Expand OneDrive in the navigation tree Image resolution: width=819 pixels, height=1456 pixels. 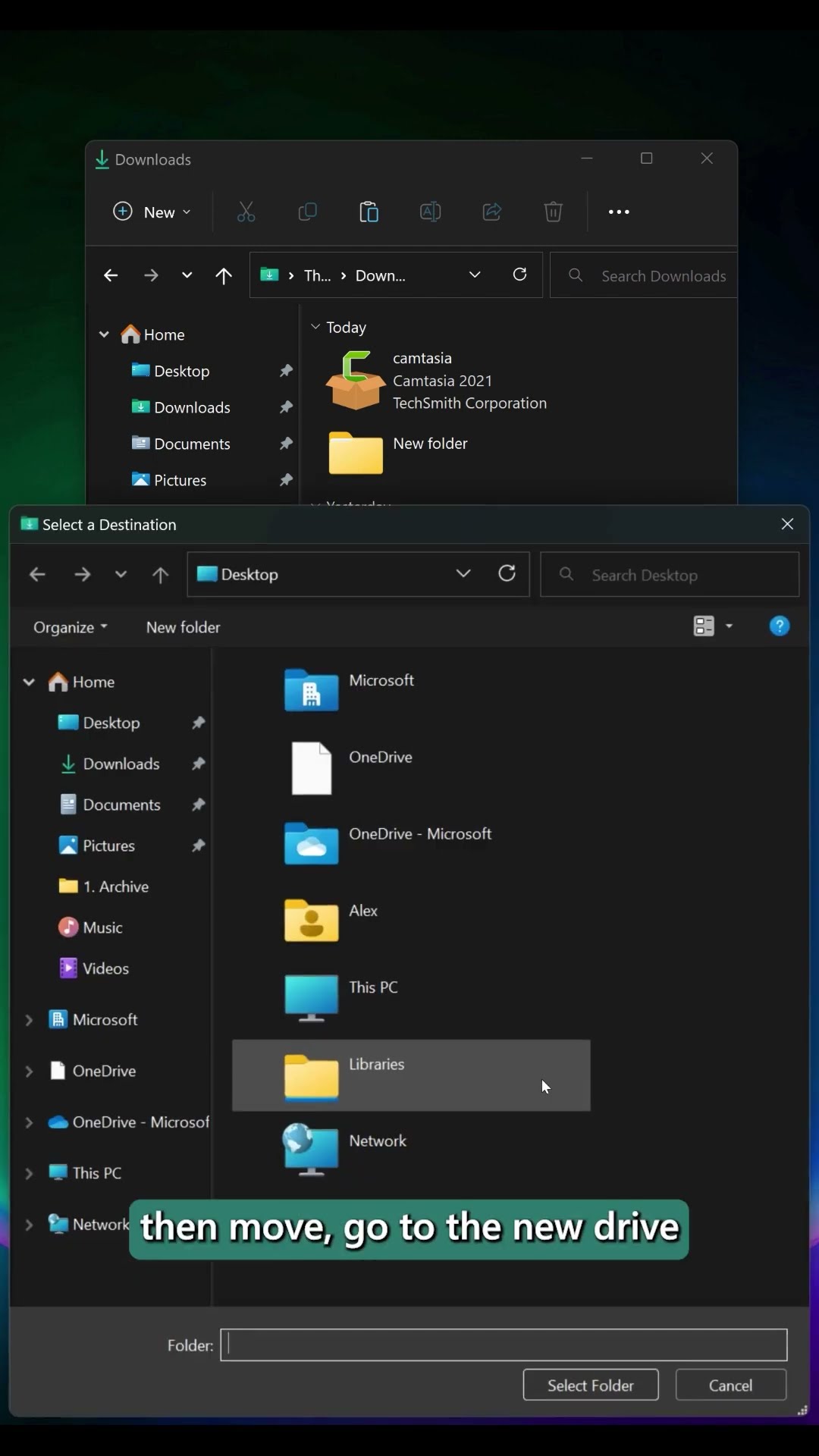pyautogui.click(x=29, y=1072)
